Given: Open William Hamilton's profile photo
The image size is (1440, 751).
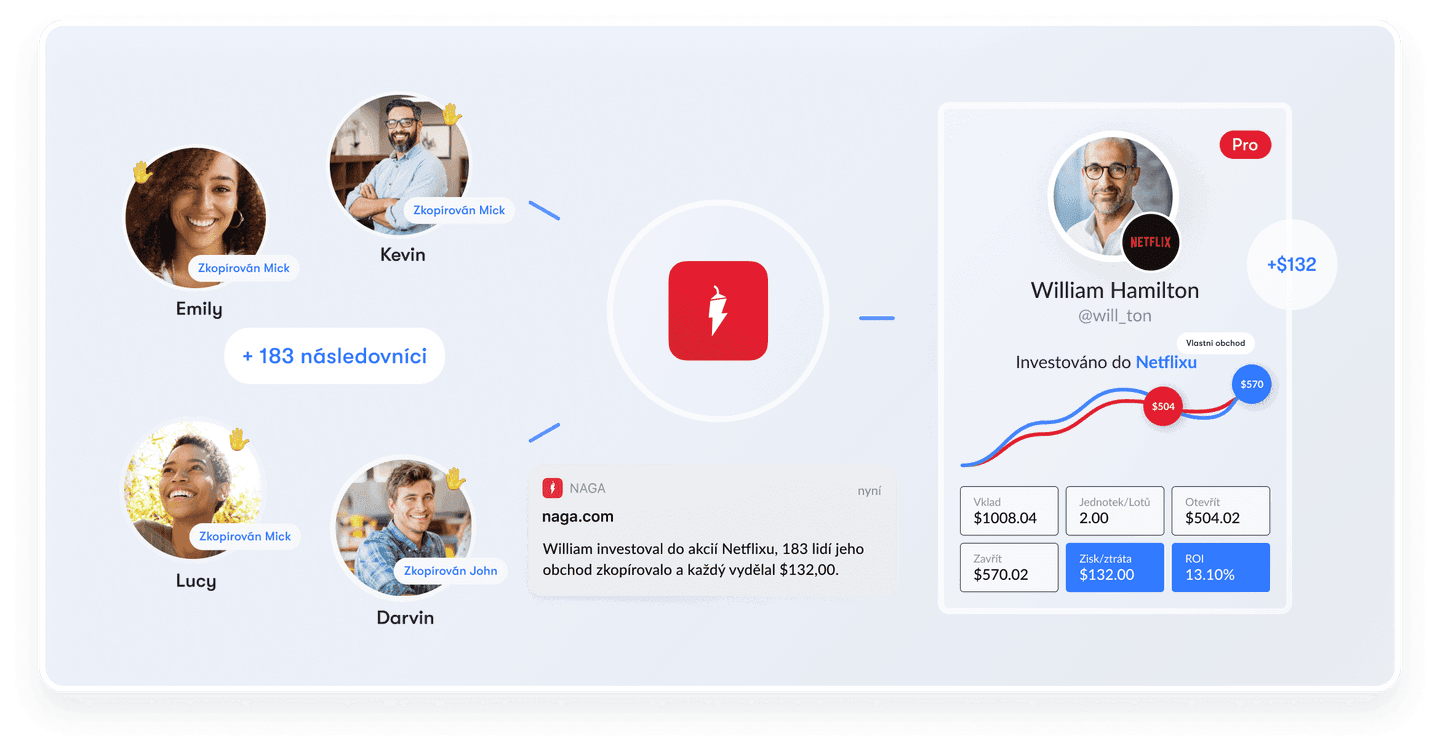Looking at the screenshot, I should pos(1112,197).
